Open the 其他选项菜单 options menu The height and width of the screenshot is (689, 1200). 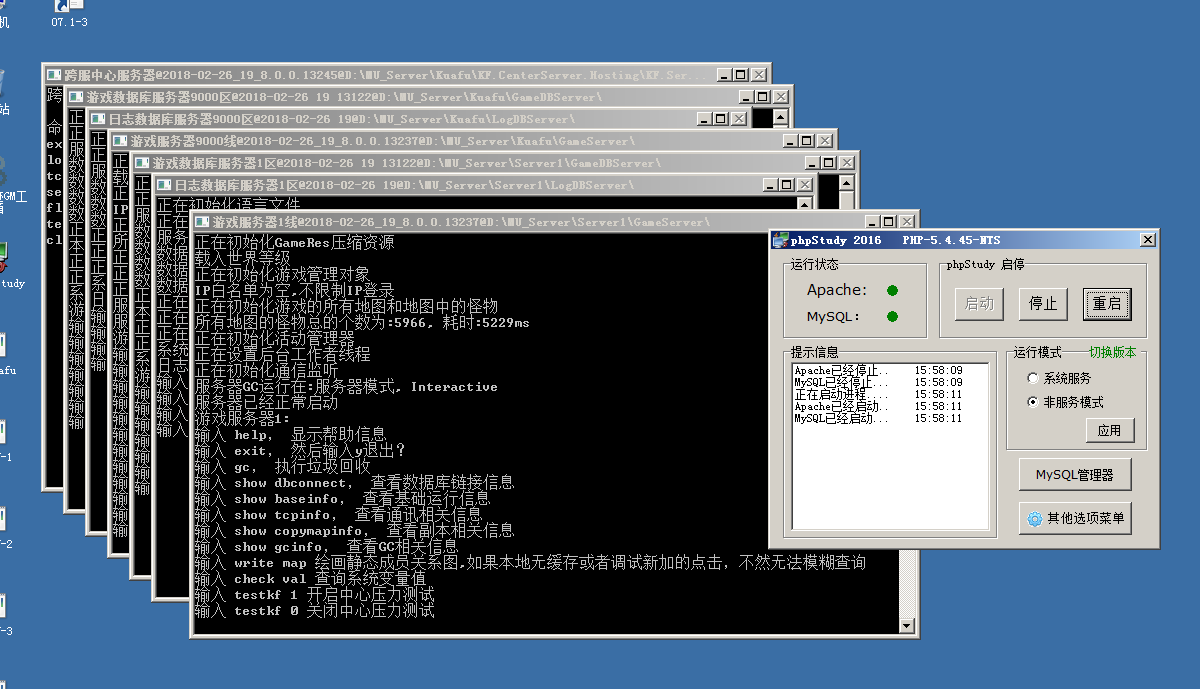[x=1075, y=518]
